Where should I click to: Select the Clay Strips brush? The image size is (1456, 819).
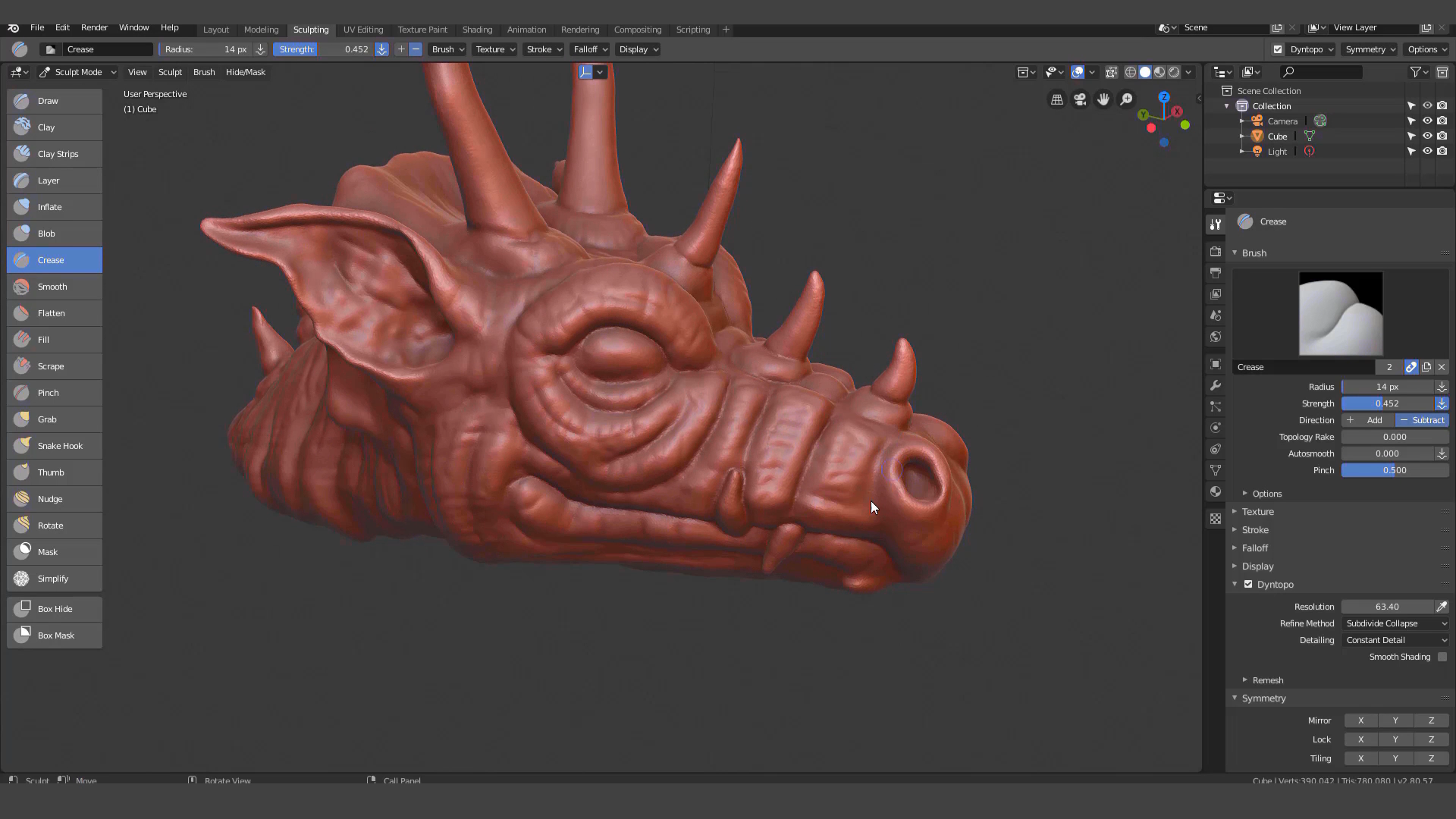55,154
